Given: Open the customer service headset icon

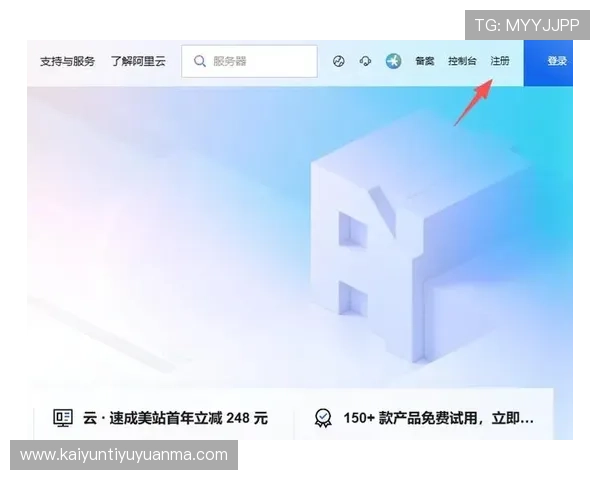Looking at the screenshot, I should tap(365, 61).
